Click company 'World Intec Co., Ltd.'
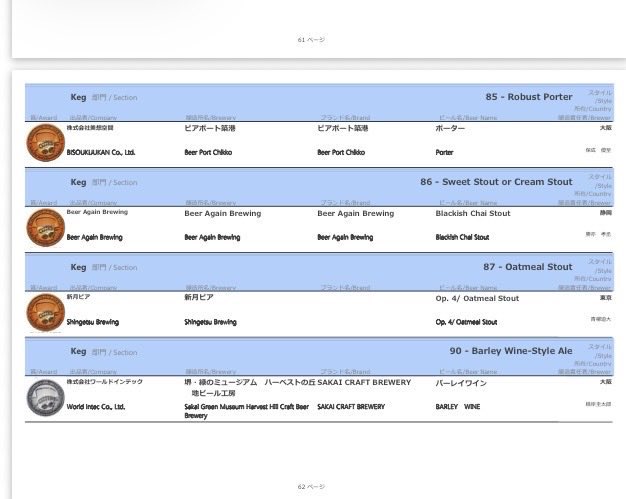 point(96,407)
